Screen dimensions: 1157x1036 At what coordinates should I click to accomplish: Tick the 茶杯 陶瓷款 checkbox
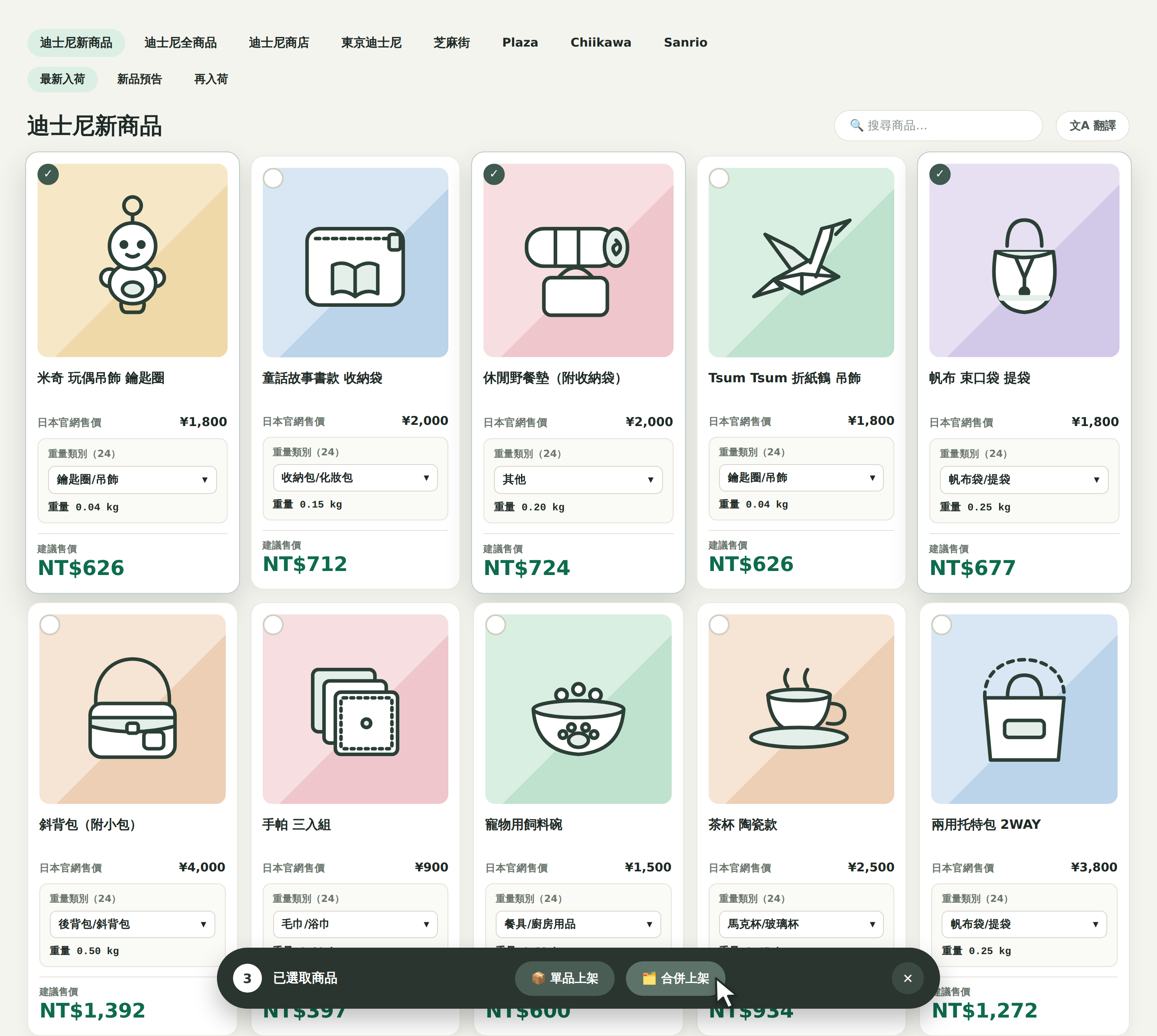pyautogui.click(x=719, y=624)
